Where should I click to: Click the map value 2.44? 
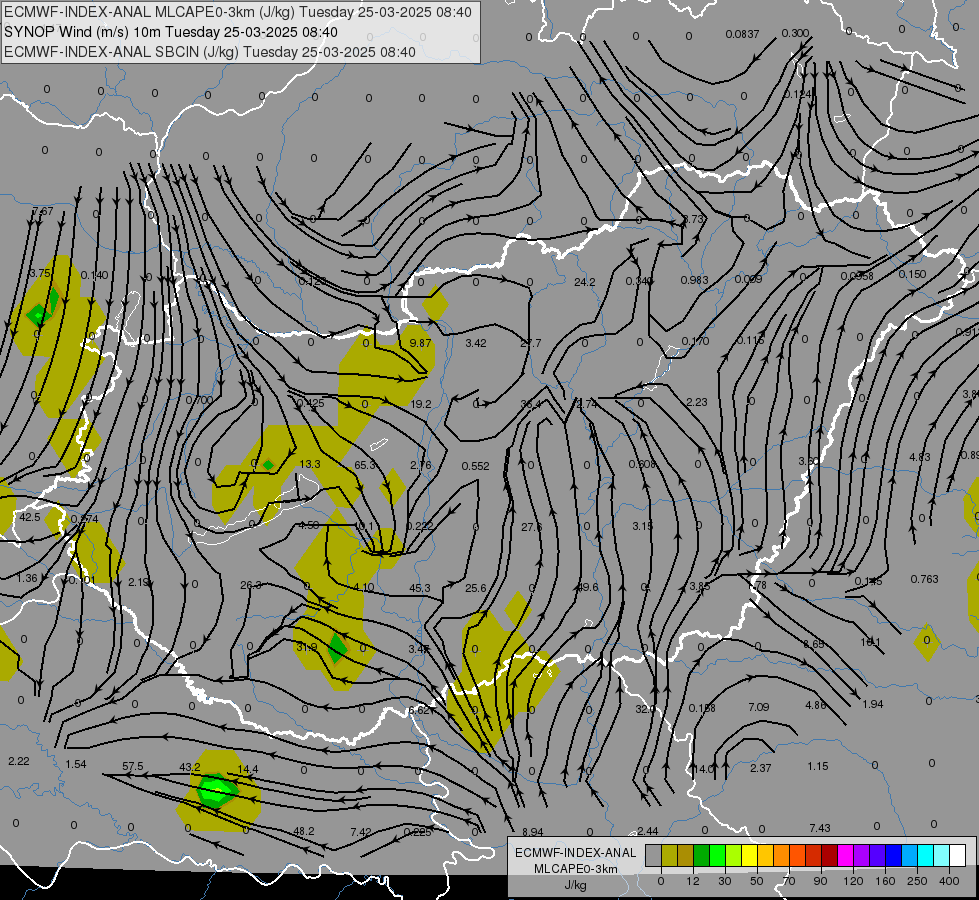tap(648, 831)
